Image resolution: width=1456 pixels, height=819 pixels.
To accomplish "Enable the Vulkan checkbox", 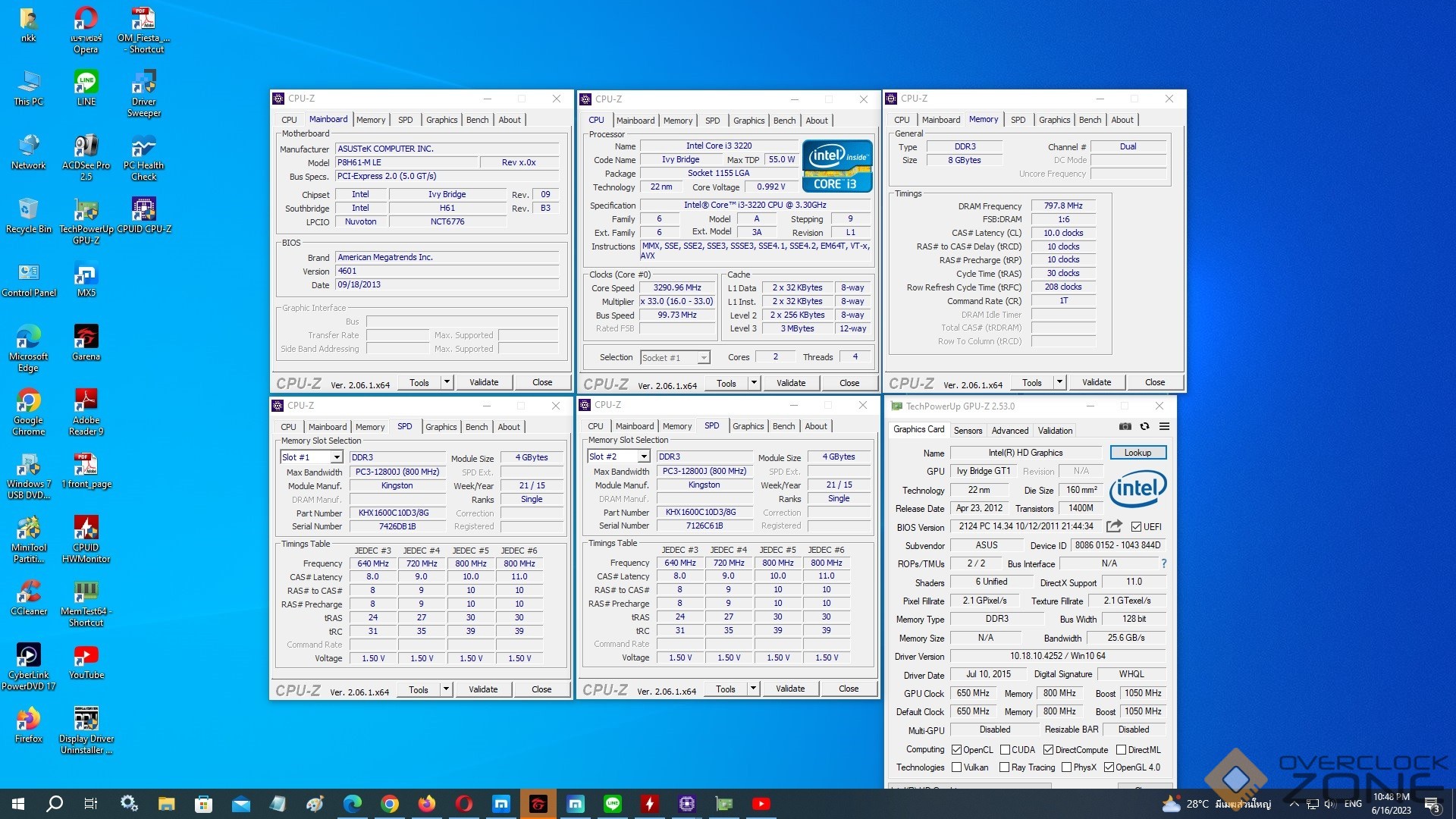I will pyautogui.click(x=957, y=767).
